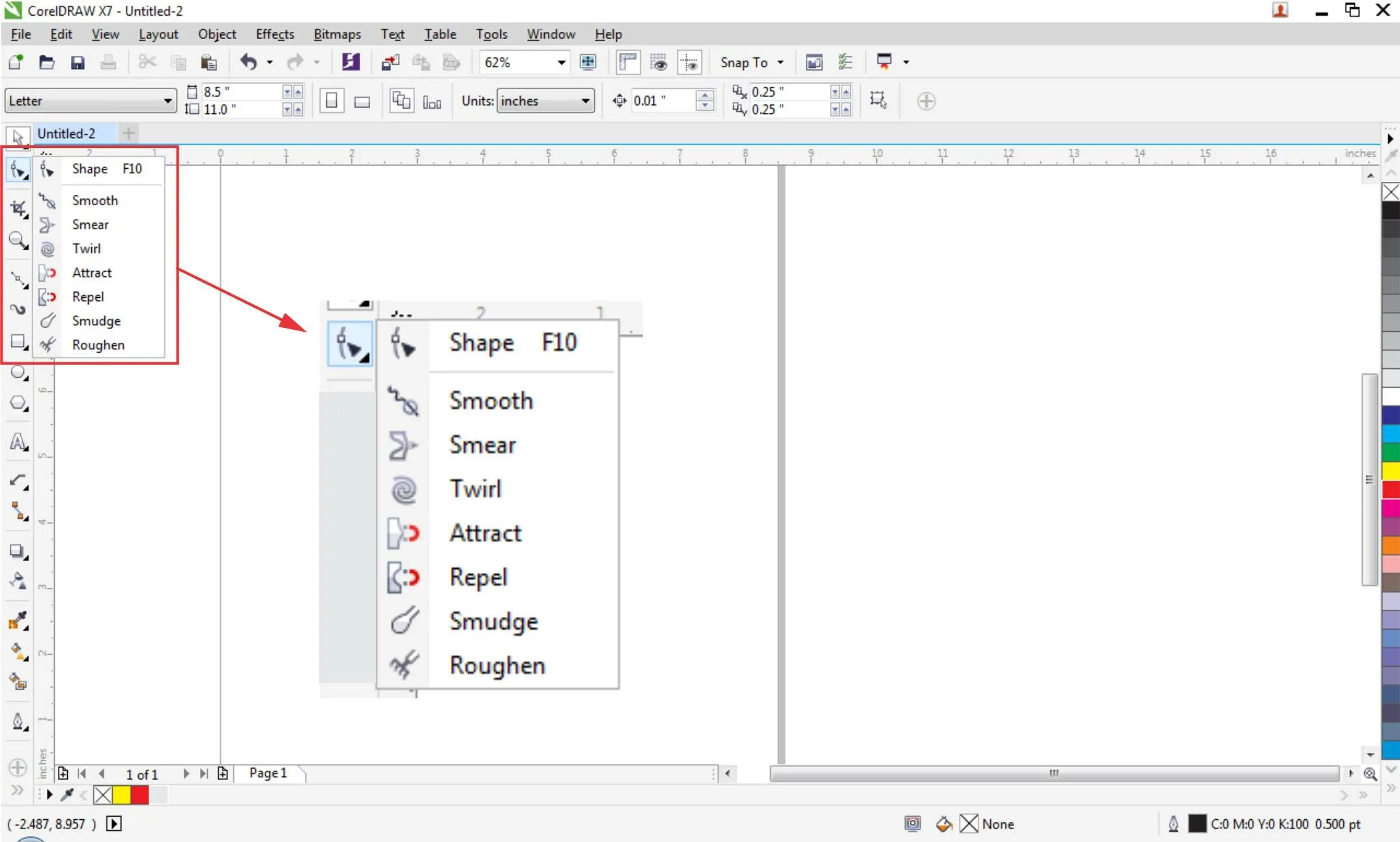Viewport: 1400px width, 842px height.
Task: Select the Freehand tool in toolbox
Action: tap(18, 280)
